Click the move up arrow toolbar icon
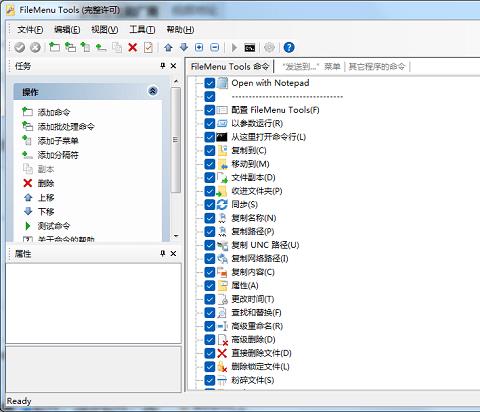This screenshot has width=480, height=412. click(168, 47)
